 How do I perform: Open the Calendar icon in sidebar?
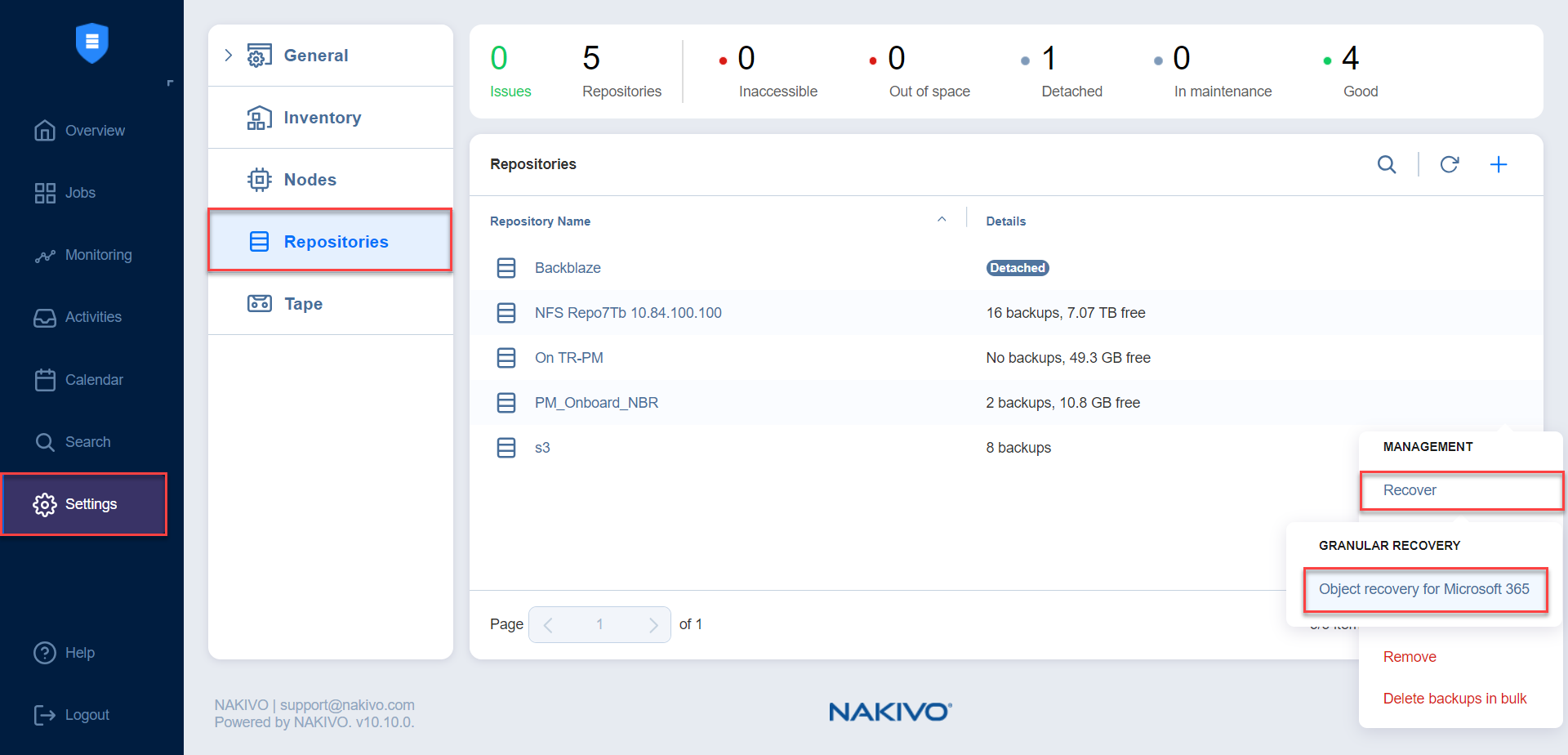[45, 380]
